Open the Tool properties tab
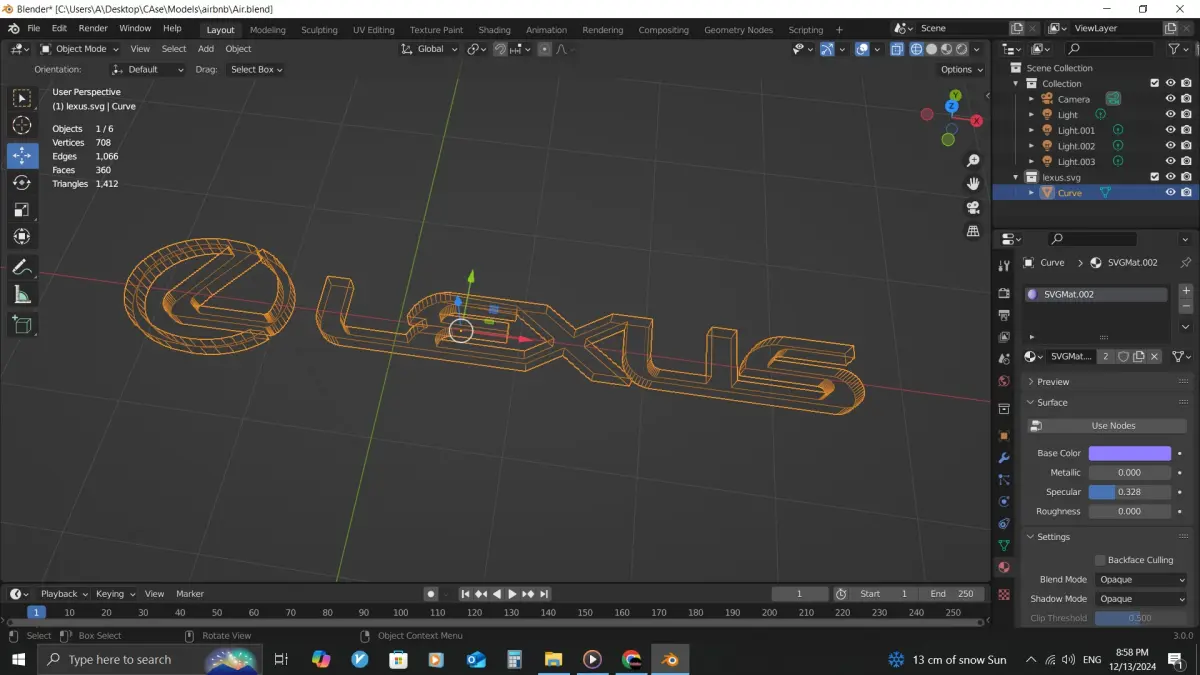Image resolution: width=1200 pixels, height=675 pixels. tap(1004, 265)
